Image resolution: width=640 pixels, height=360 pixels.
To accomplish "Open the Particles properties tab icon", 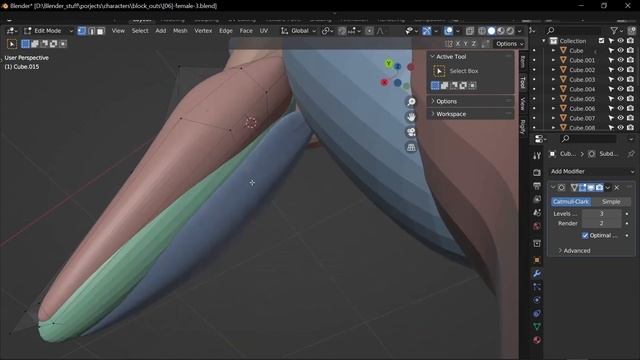I will [537, 287].
